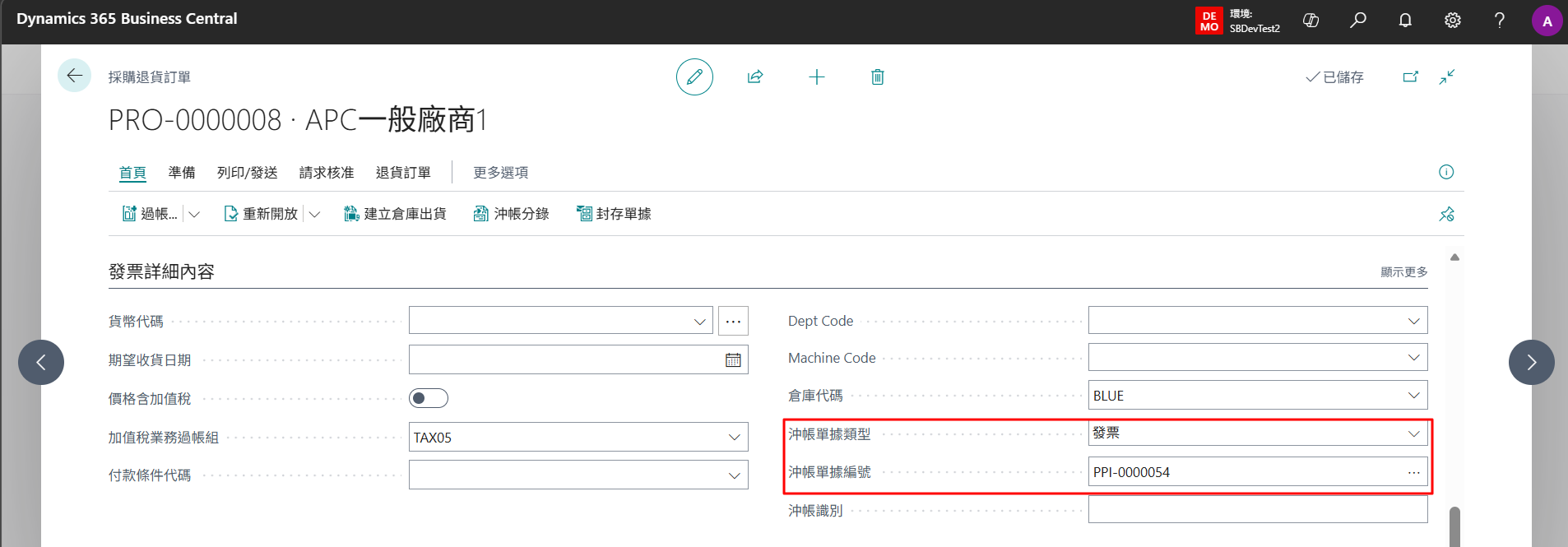Click the 沖帳識別 input field
1568x547 pixels.
(x=1258, y=510)
